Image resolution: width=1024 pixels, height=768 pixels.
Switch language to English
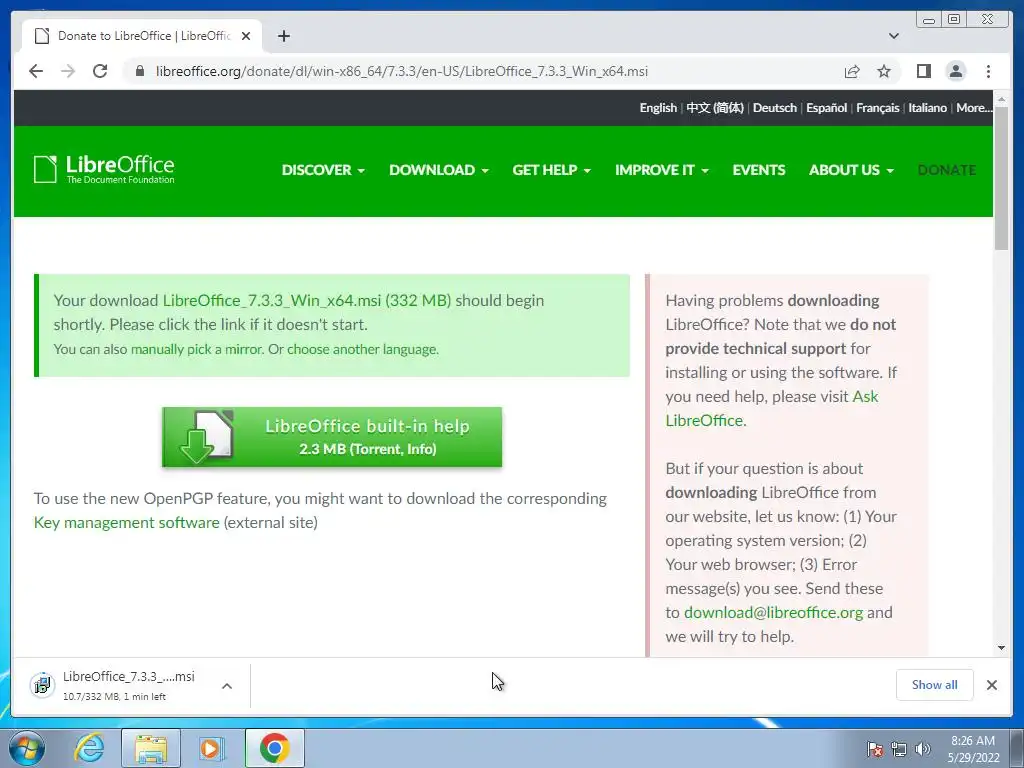point(658,108)
